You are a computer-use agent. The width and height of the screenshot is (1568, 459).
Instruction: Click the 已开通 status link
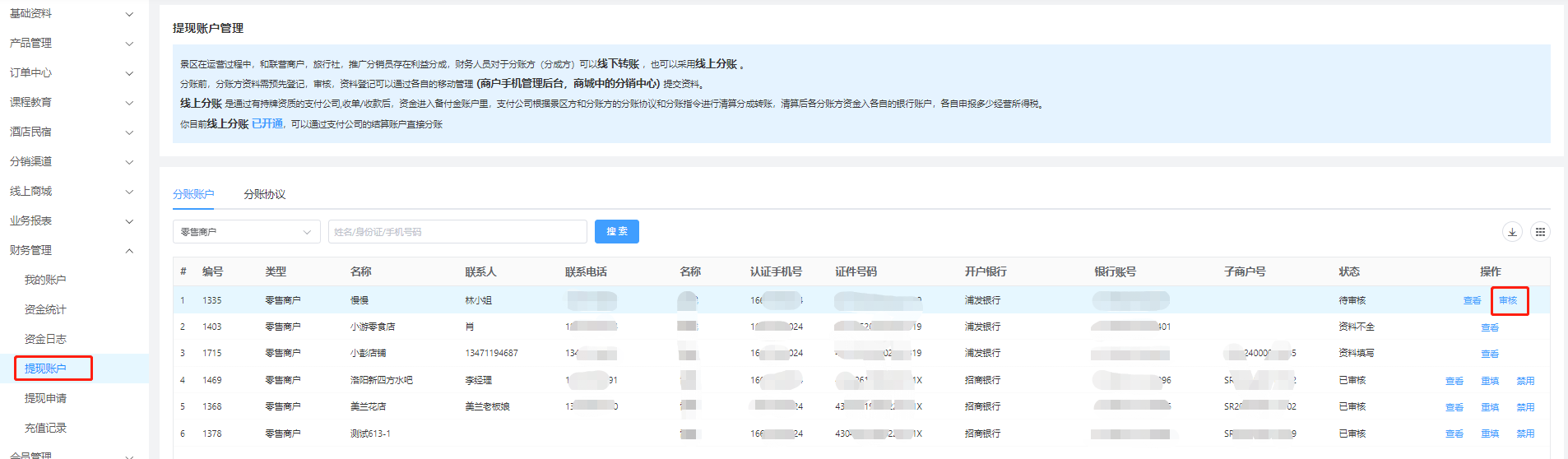tap(267, 123)
